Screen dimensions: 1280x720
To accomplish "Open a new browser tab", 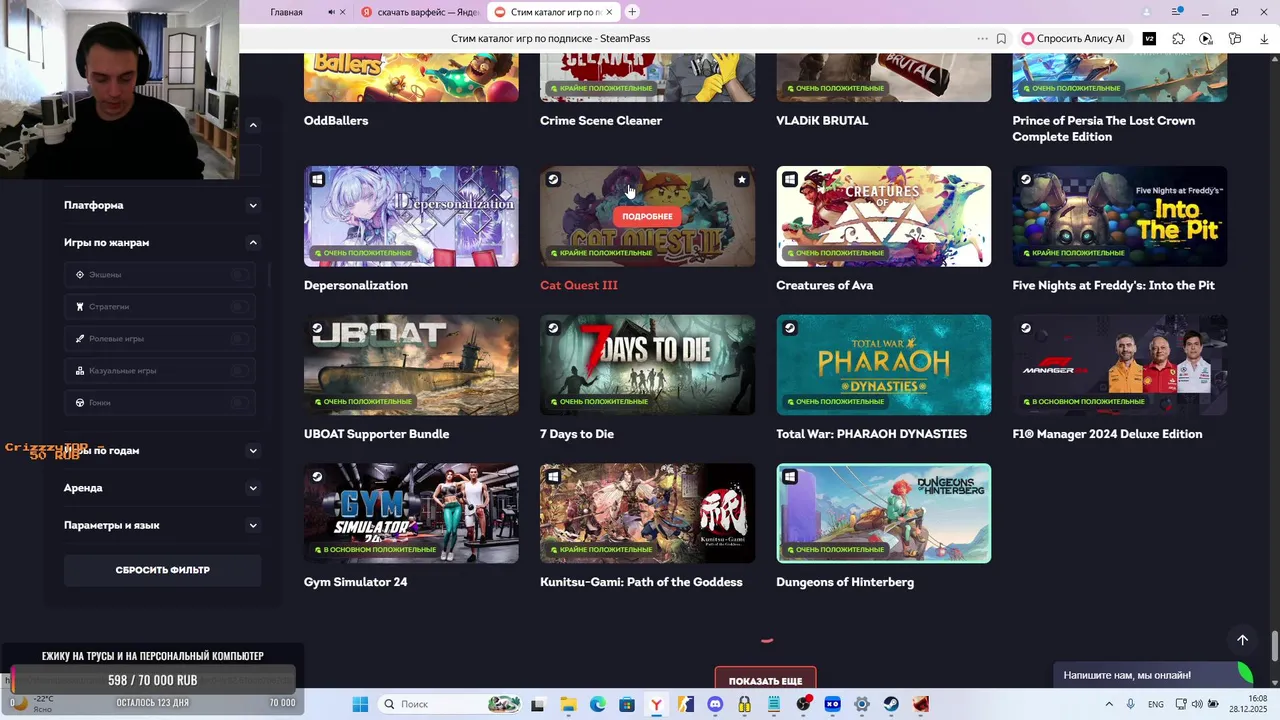I will click(632, 12).
